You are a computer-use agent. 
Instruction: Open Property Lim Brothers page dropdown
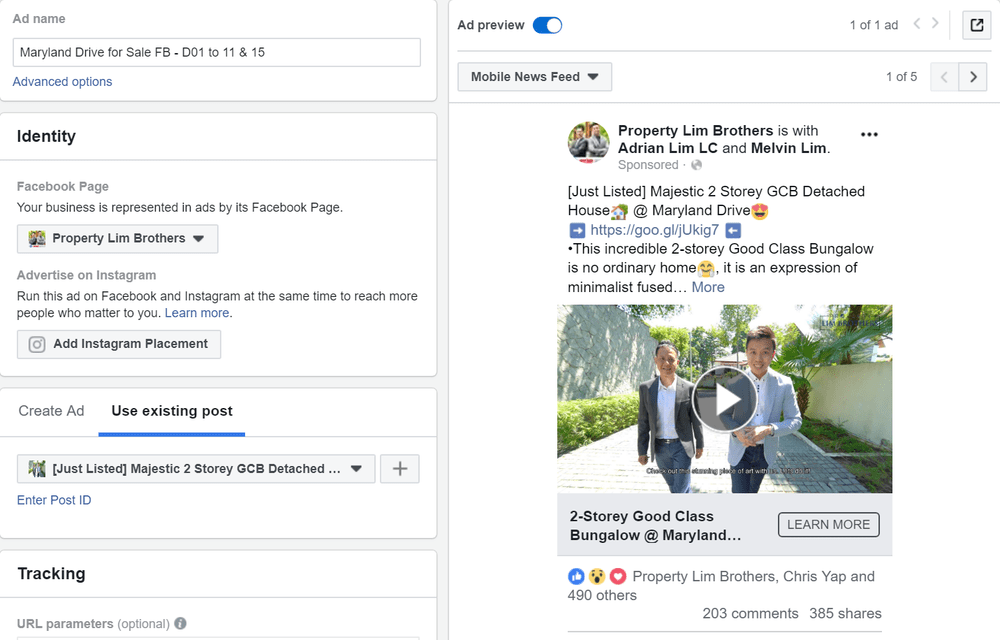click(117, 239)
